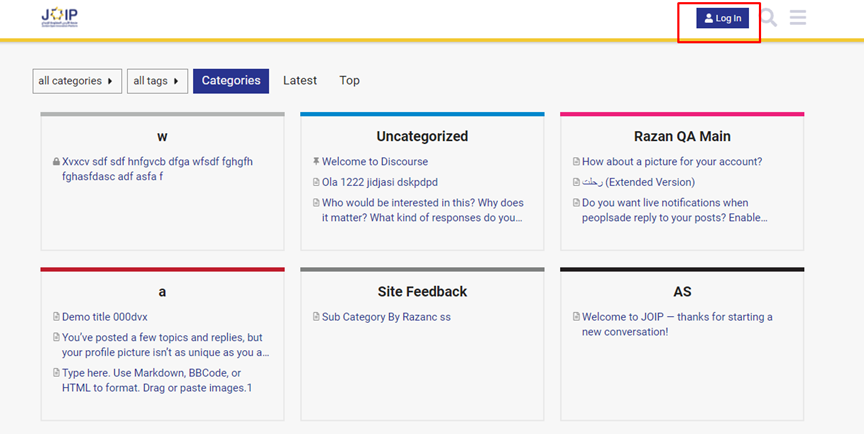
Task: Open the Uncategorized category heading
Action: coord(422,136)
